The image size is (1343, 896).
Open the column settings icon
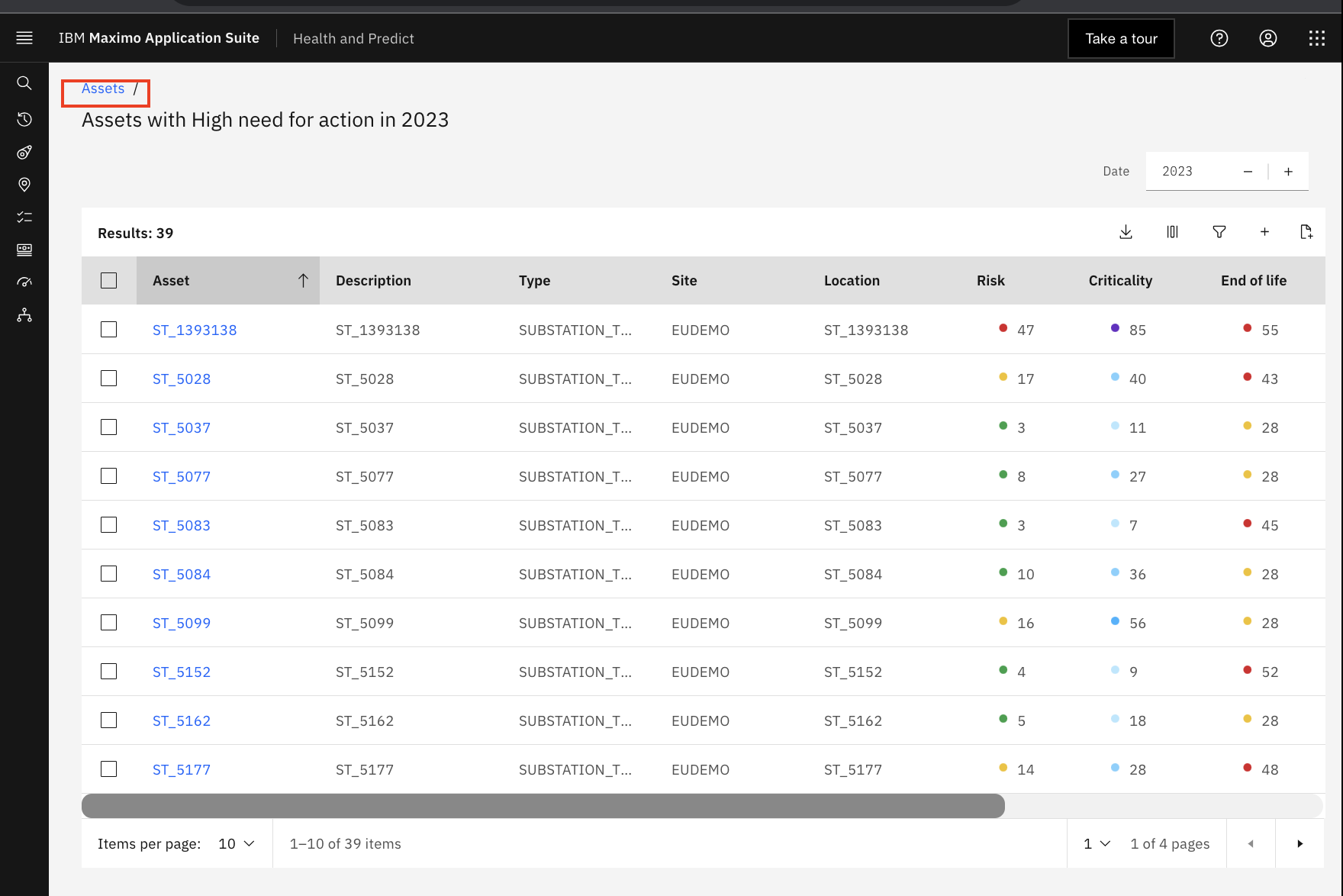[x=1172, y=232]
